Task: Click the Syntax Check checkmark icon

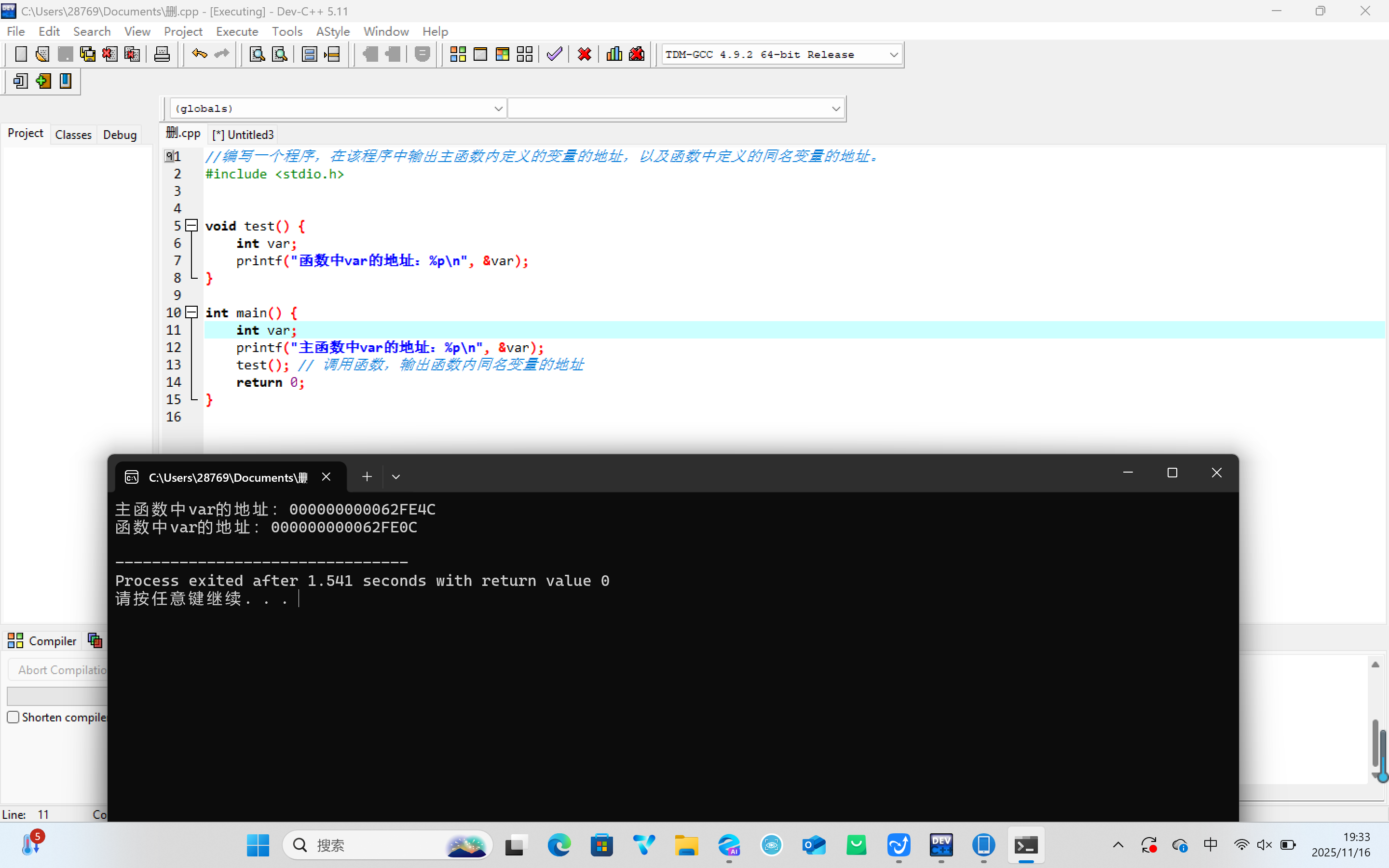Action: (x=554, y=54)
